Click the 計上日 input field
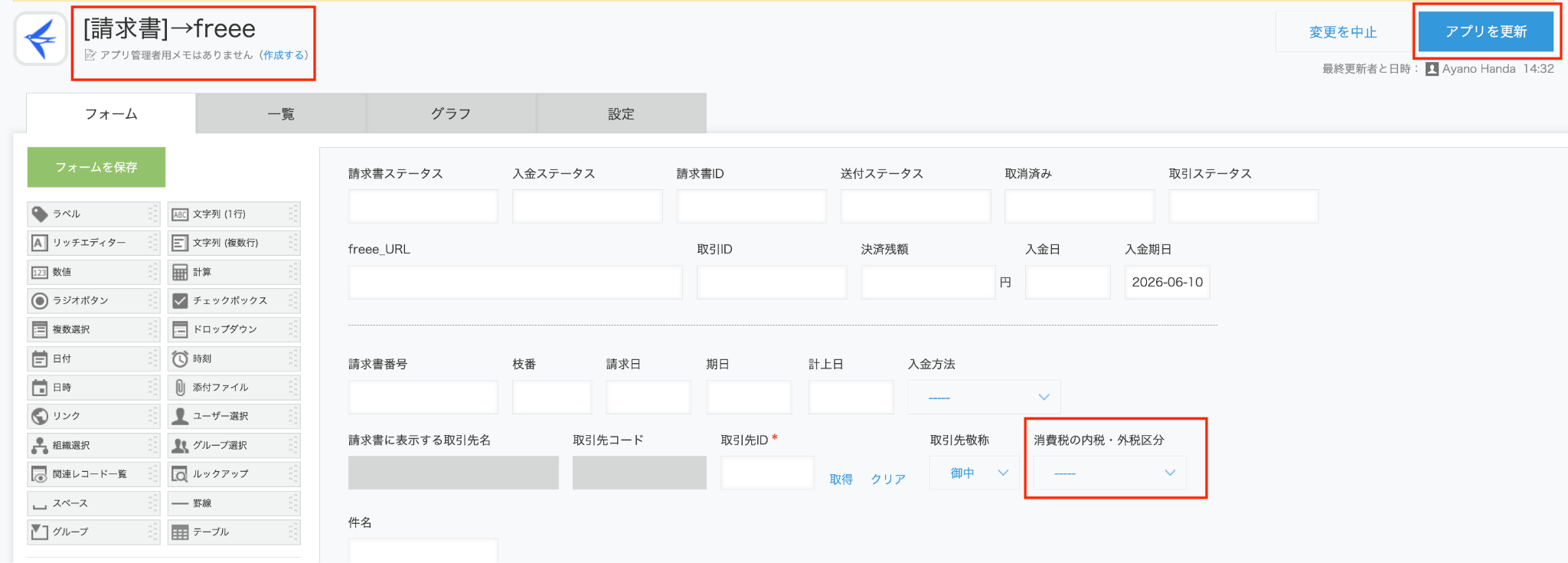Image resolution: width=1568 pixels, height=563 pixels. 851,397
